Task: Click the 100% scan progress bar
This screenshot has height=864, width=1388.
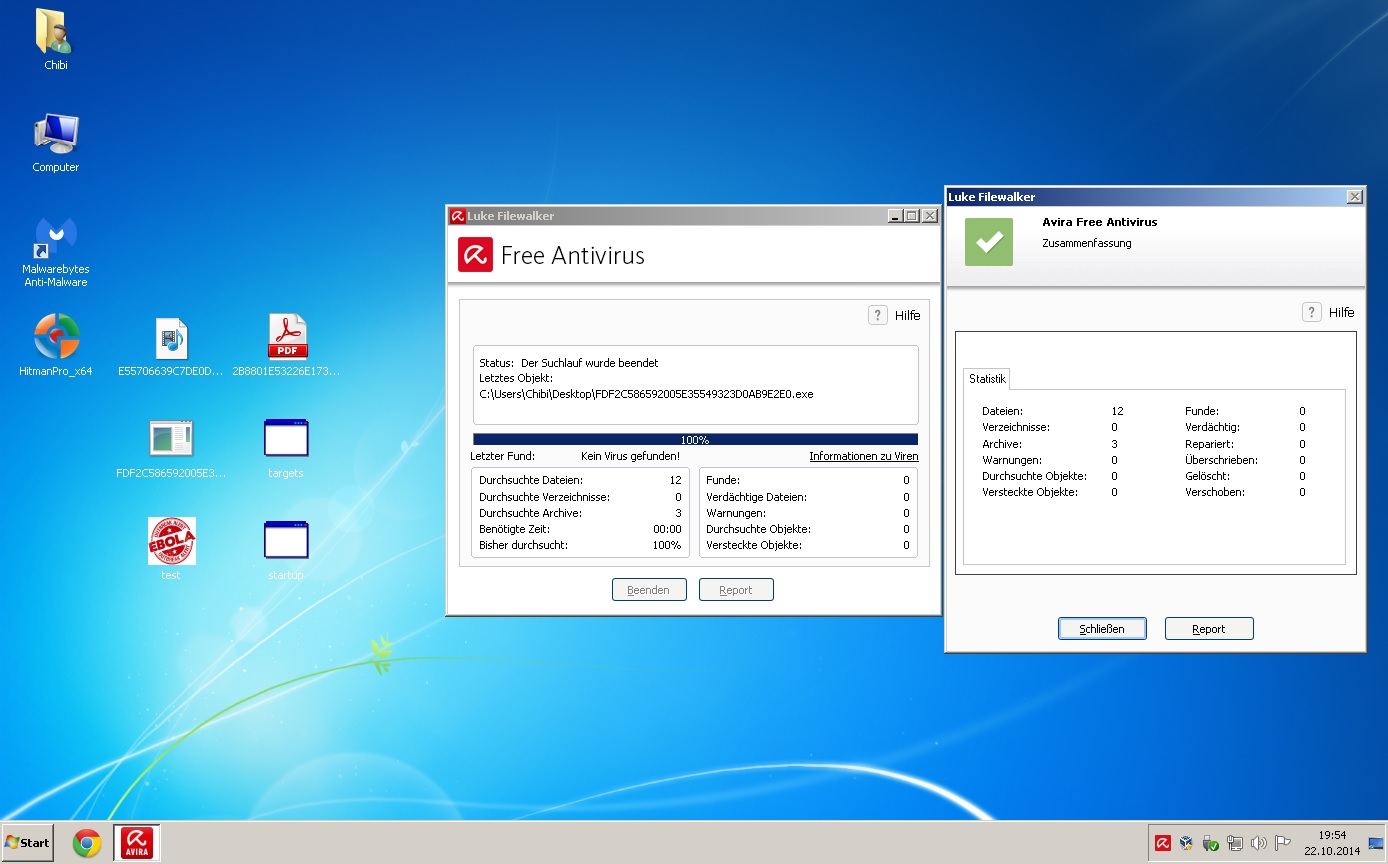Action: pos(695,439)
